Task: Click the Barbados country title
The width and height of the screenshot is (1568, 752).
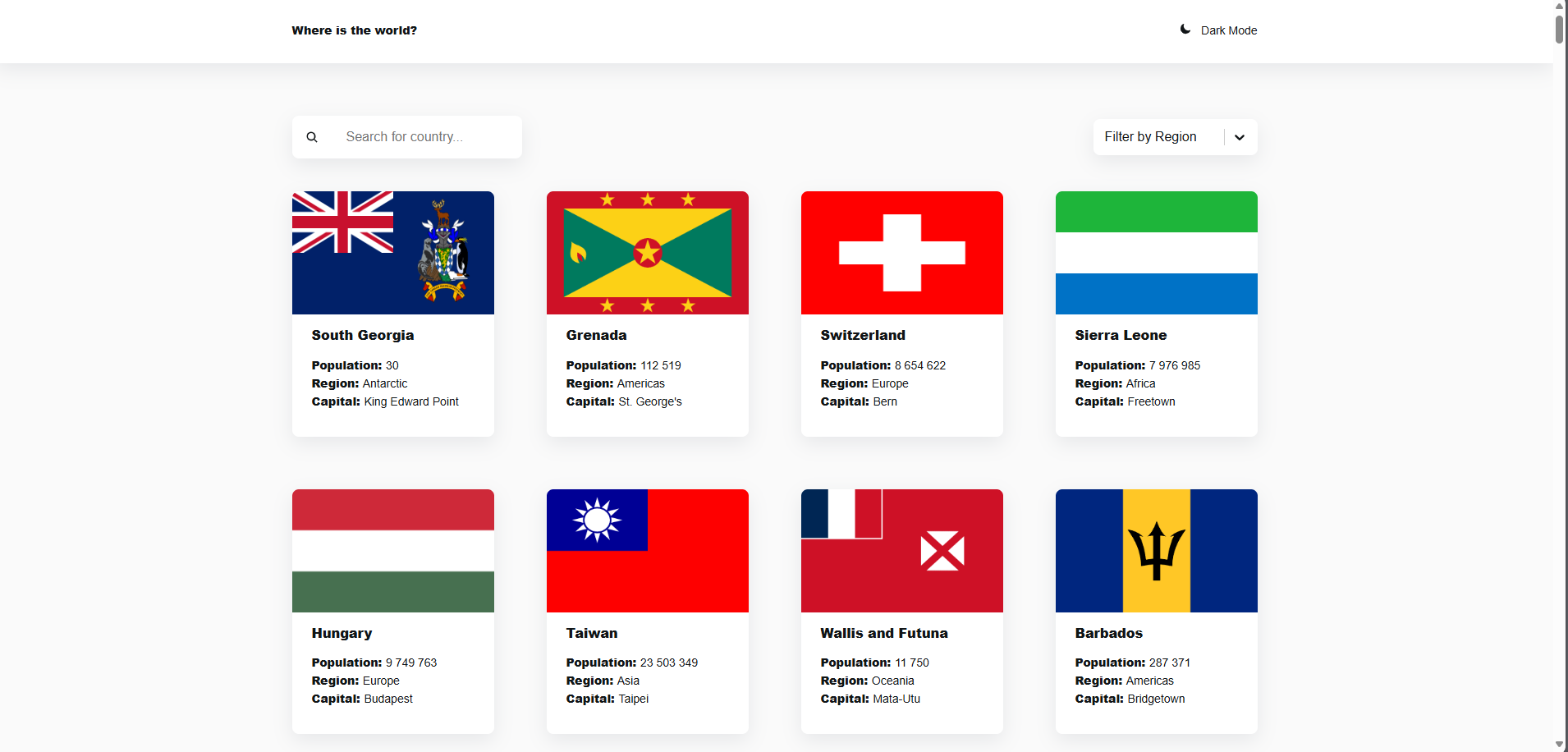Action: 1108,633
